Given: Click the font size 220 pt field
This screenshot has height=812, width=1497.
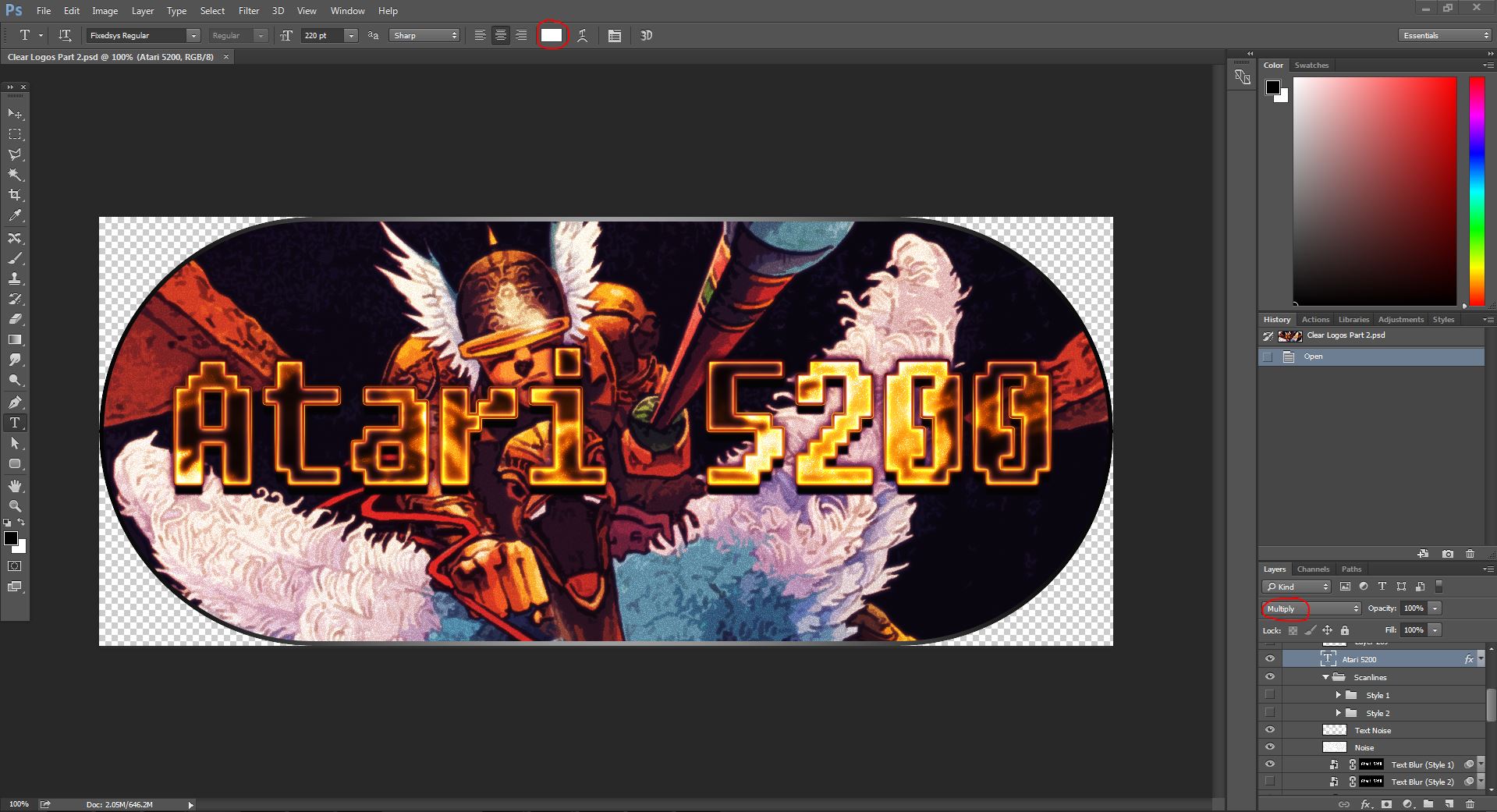Looking at the screenshot, I should point(323,36).
